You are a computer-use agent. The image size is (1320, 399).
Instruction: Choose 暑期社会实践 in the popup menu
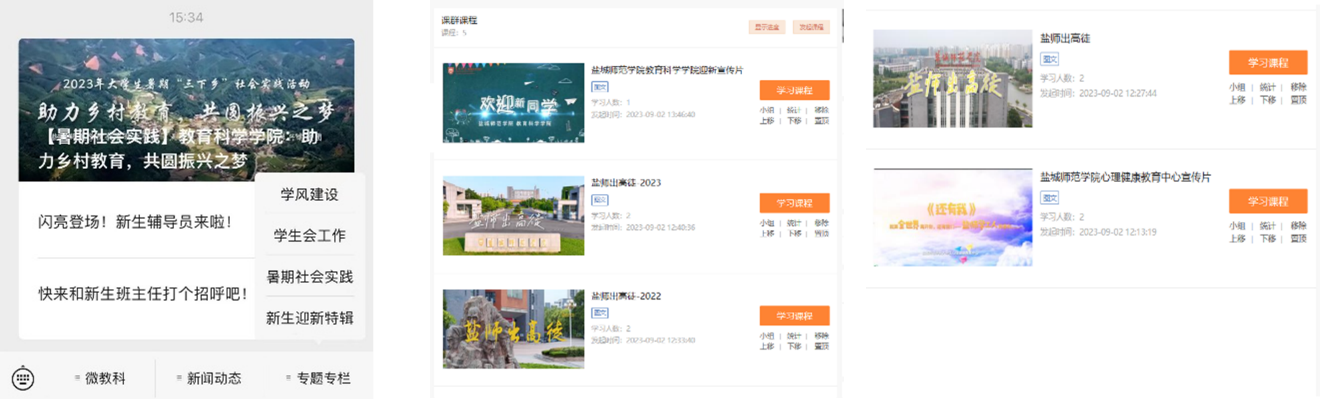click(309, 277)
